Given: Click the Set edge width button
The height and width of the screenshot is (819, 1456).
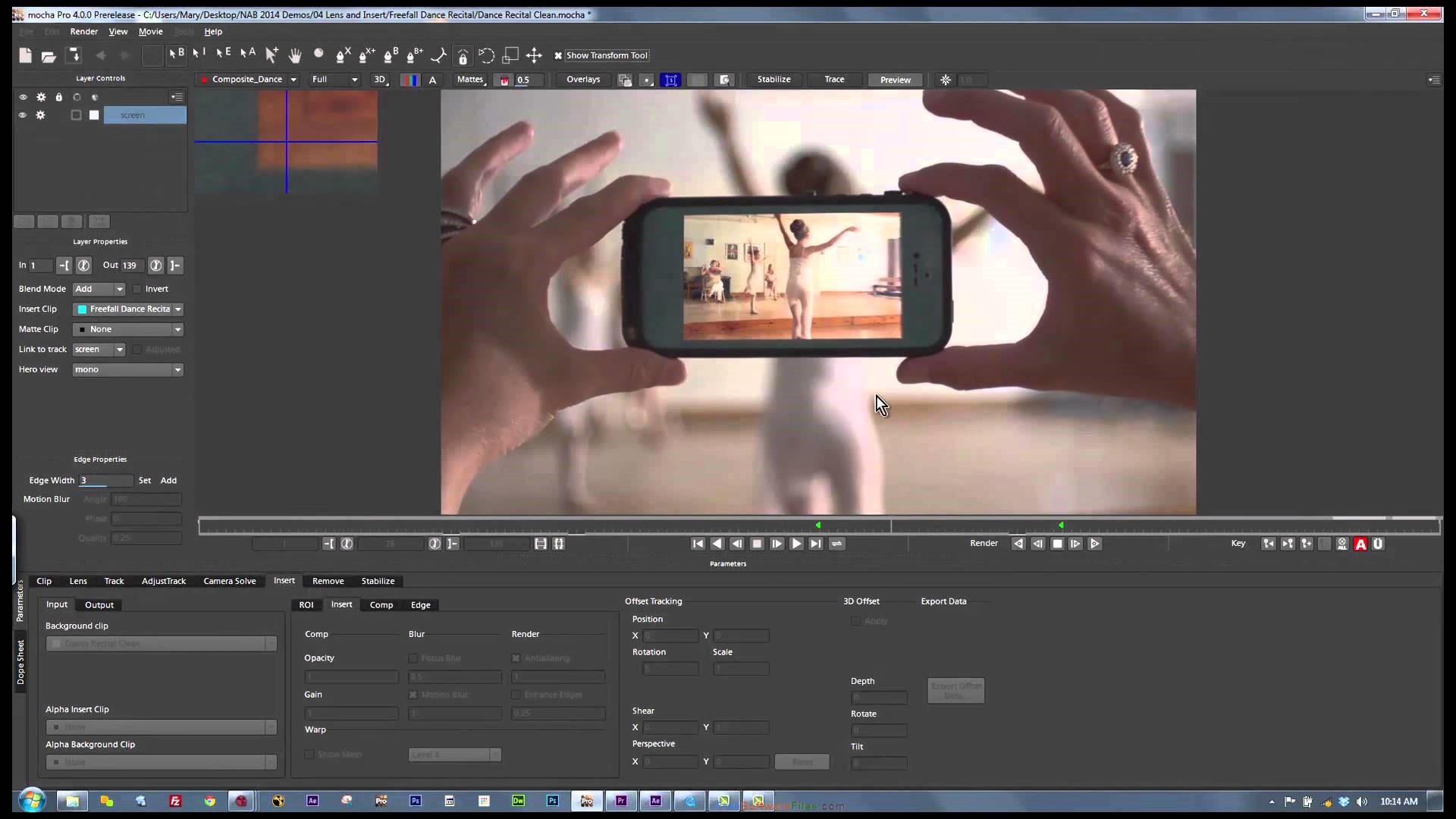Looking at the screenshot, I should [x=145, y=480].
